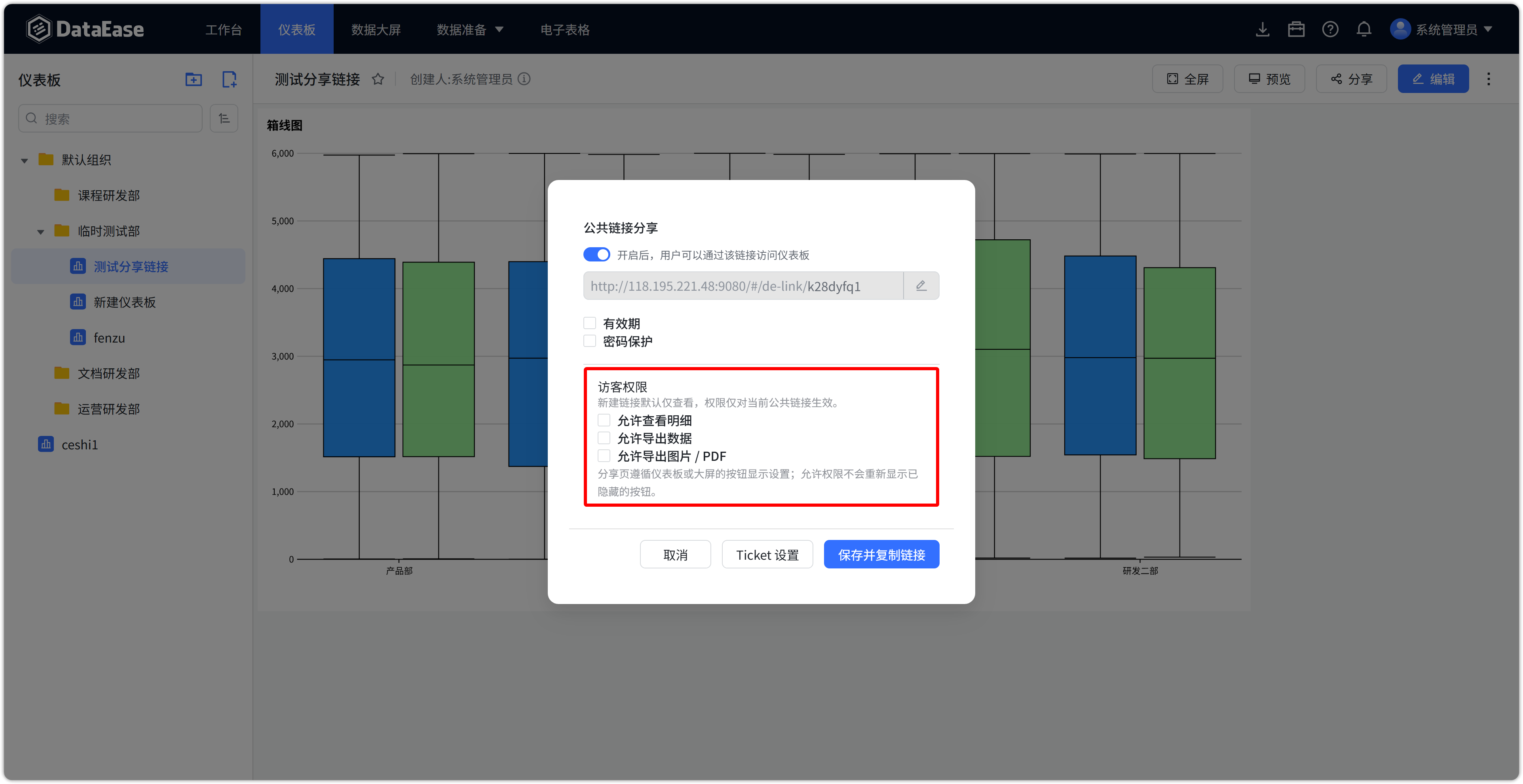Collapse the 默认组织 tree node
Screen dimensions: 1523x784
[24, 160]
